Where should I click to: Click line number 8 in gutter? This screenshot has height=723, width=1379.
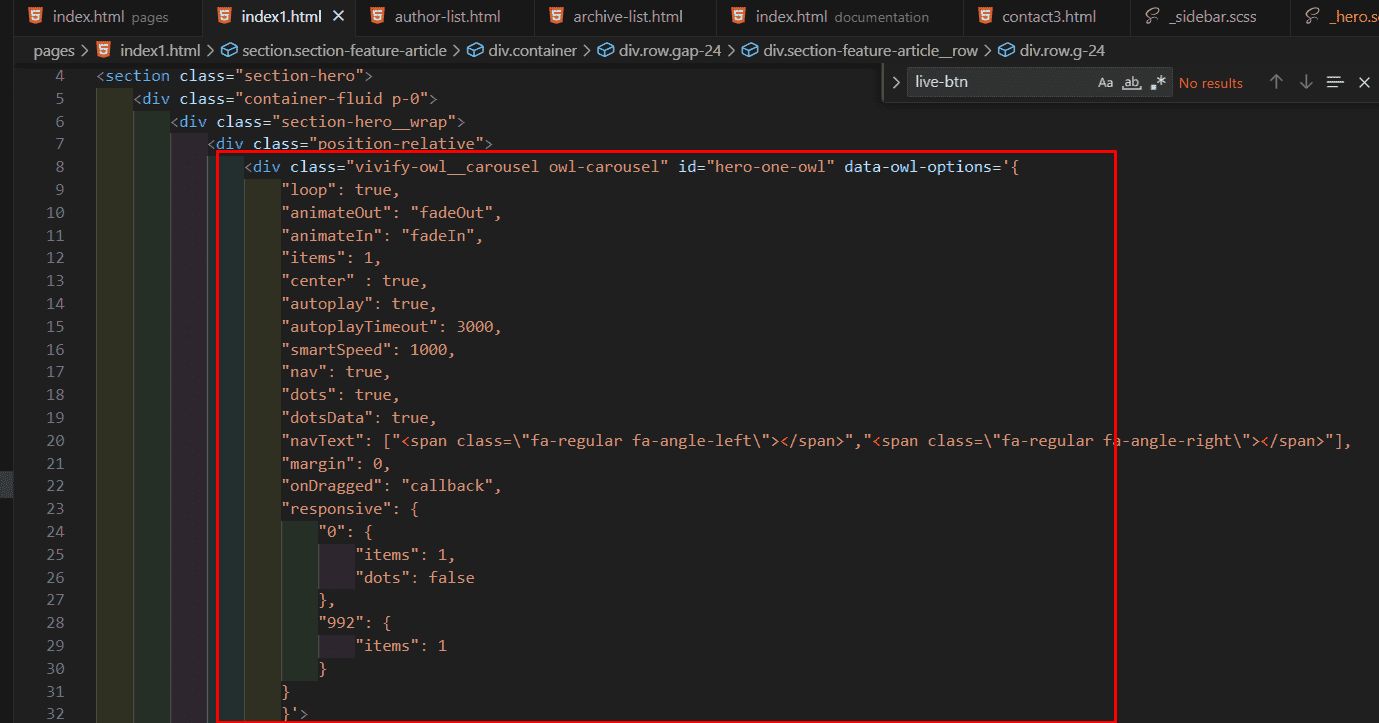tap(60, 167)
